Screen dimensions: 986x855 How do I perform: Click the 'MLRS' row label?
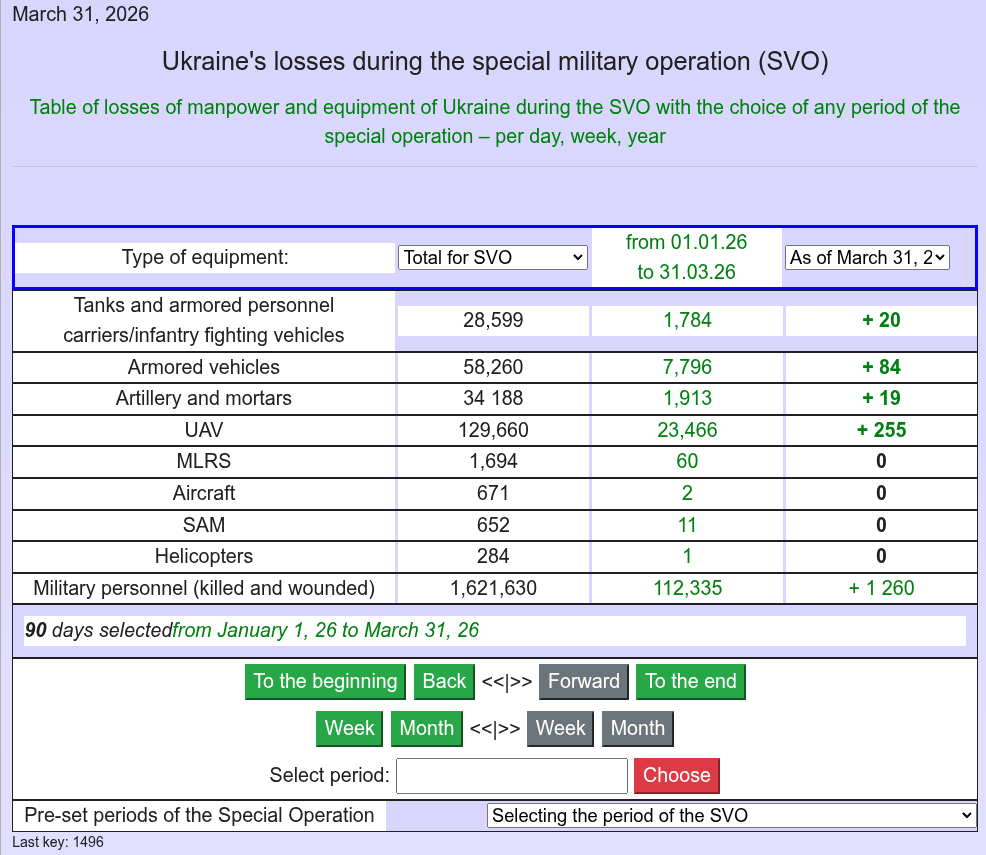204,461
